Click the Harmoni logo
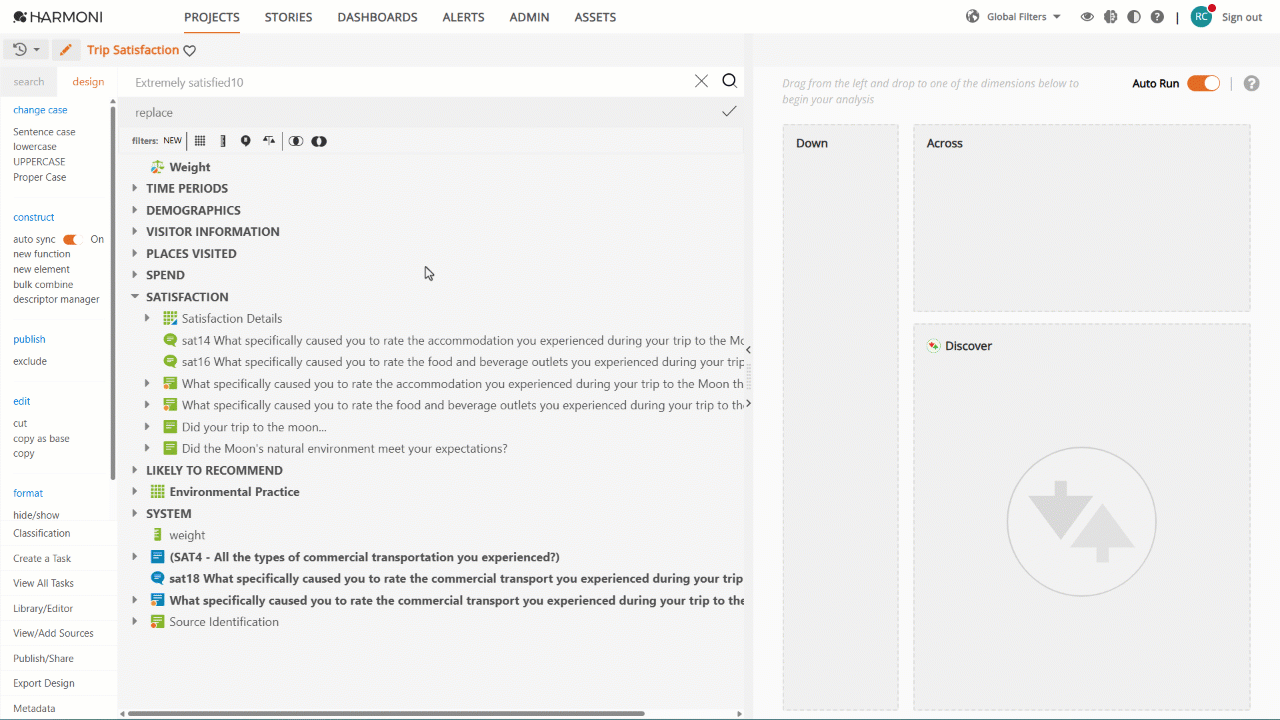1280x720 pixels. tap(58, 17)
